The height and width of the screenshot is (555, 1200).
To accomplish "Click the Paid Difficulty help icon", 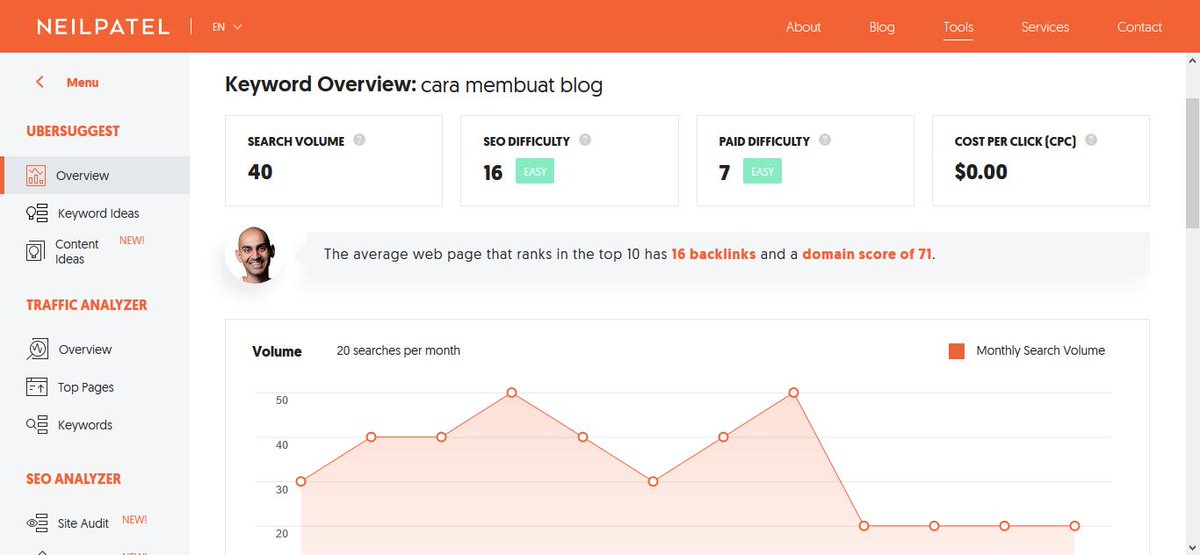I will (824, 140).
